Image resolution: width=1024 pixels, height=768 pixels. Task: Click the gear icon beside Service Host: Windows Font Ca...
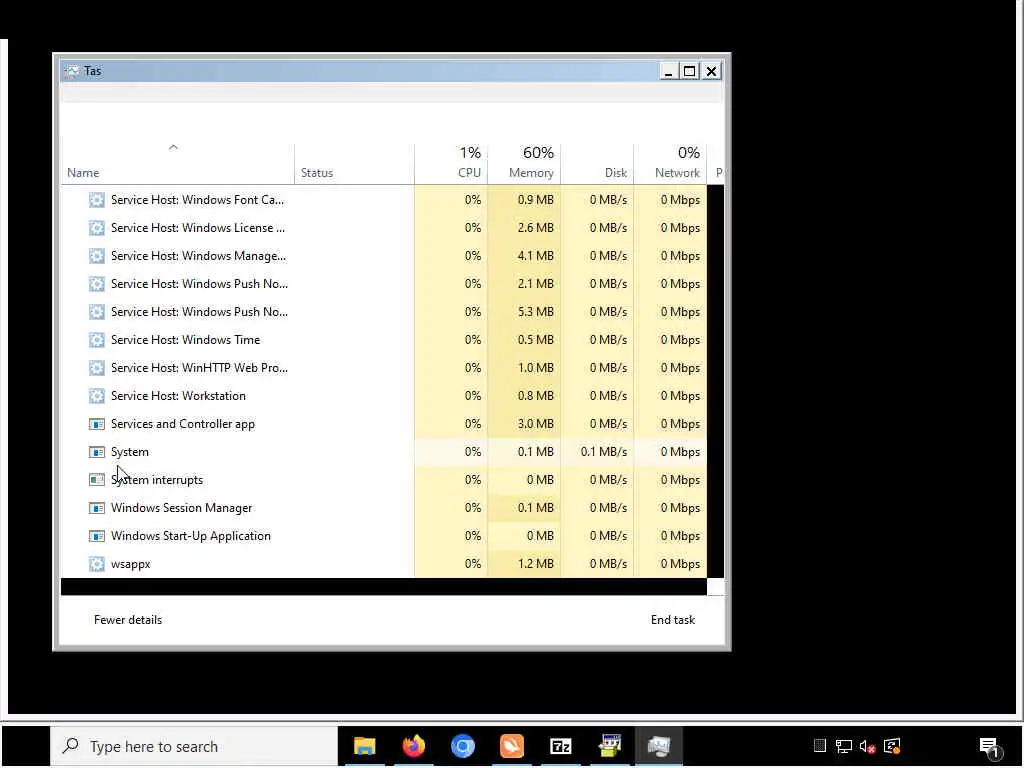point(97,200)
